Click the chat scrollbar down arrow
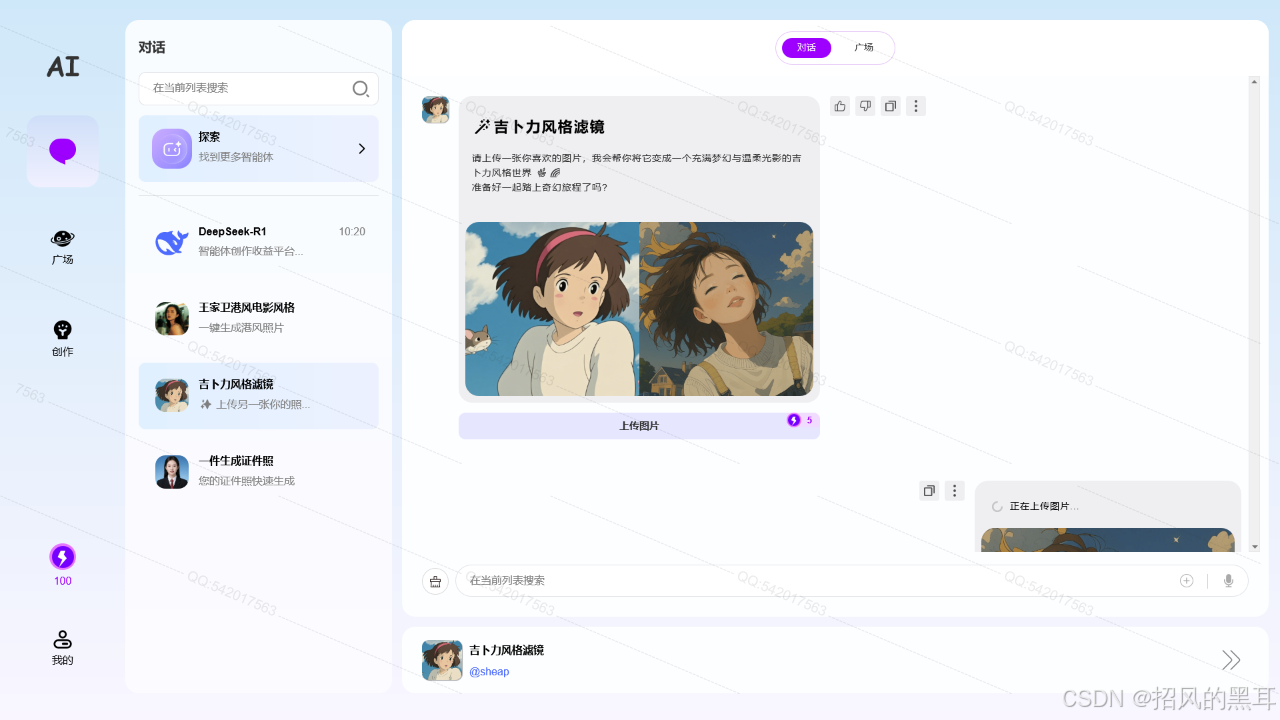 1255,546
